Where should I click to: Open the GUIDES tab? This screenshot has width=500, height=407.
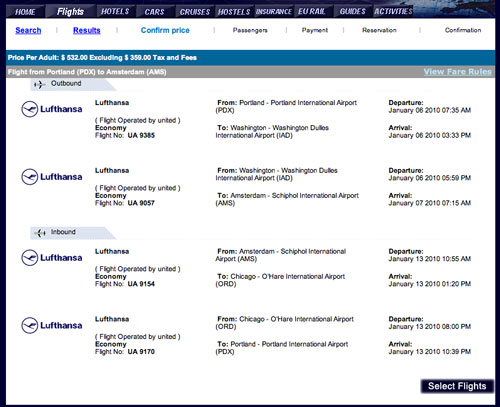click(x=353, y=12)
